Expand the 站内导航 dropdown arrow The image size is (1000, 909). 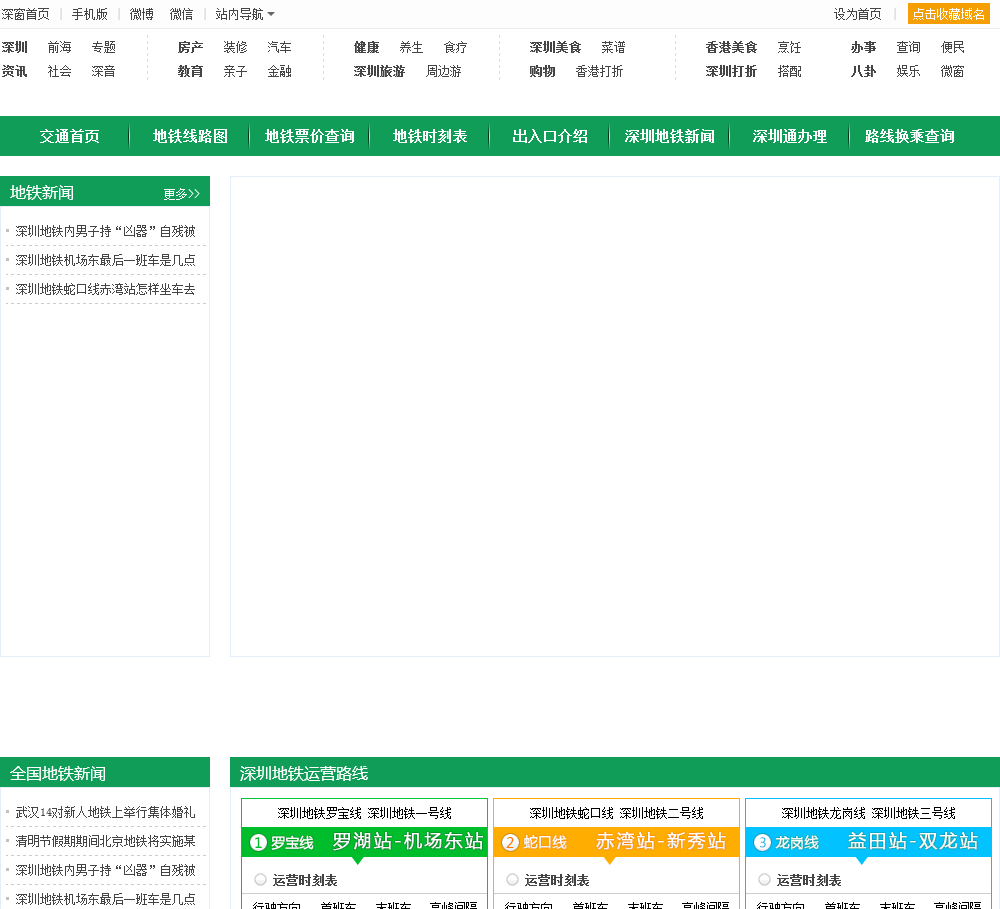click(x=271, y=14)
